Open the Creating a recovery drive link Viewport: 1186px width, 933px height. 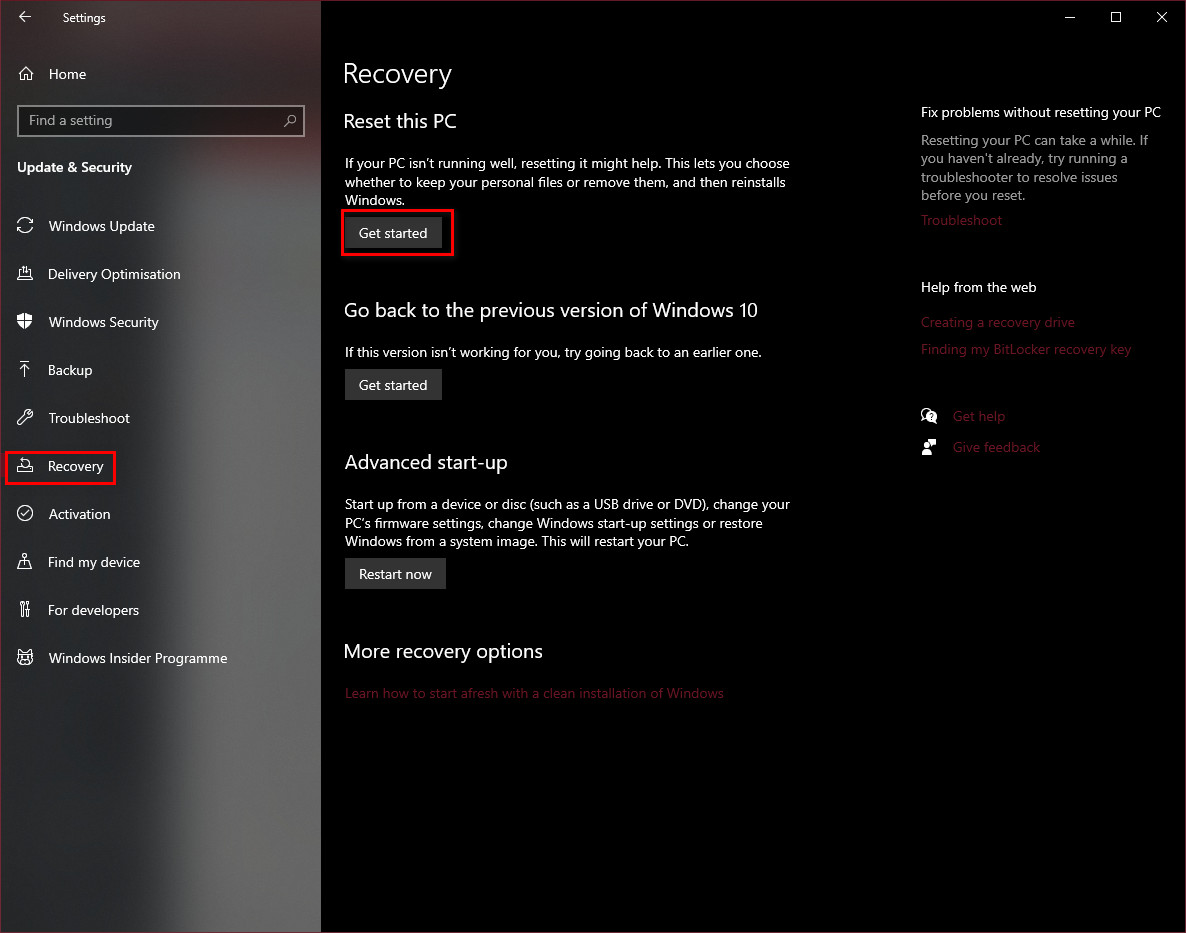click(997, 322)
